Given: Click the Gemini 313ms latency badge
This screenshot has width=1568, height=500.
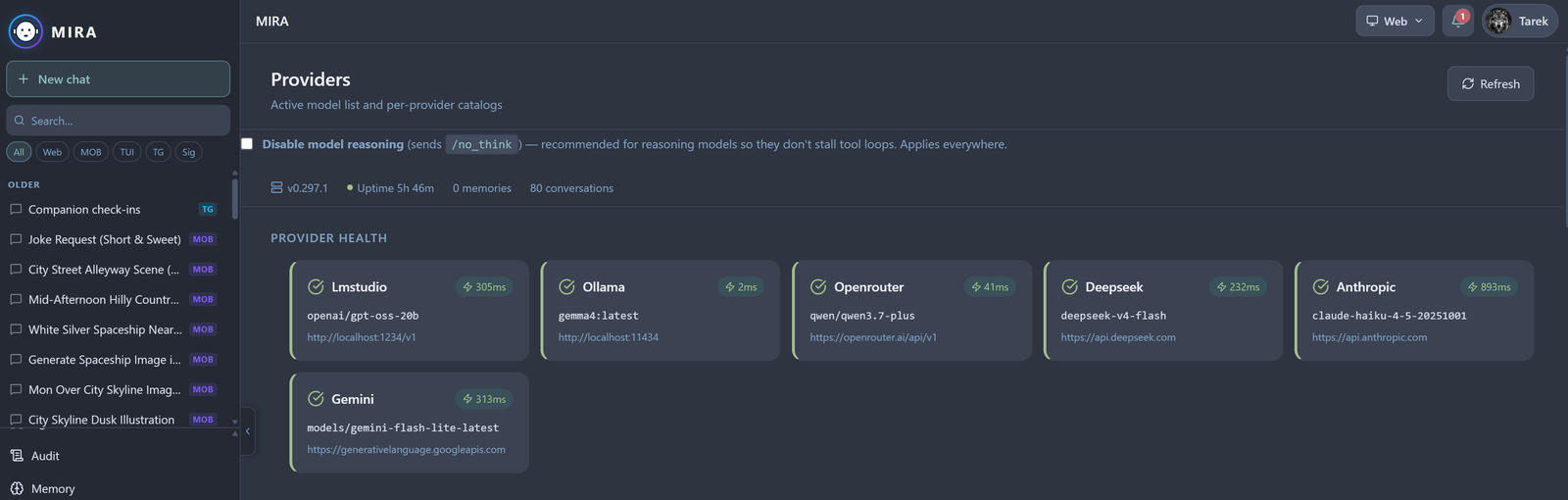Looking at the screenshot, I should click(x=484, y=399).
